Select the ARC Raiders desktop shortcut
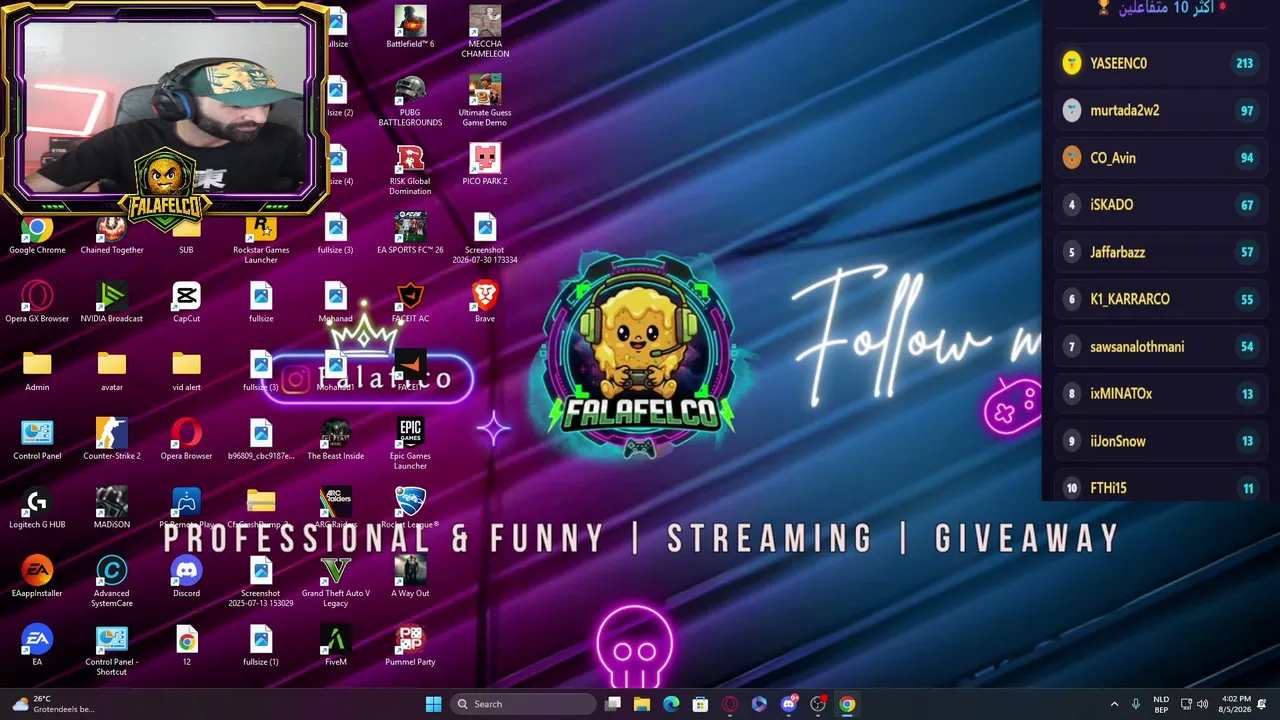Screen dimensions: 1280x720 point(335,509)
